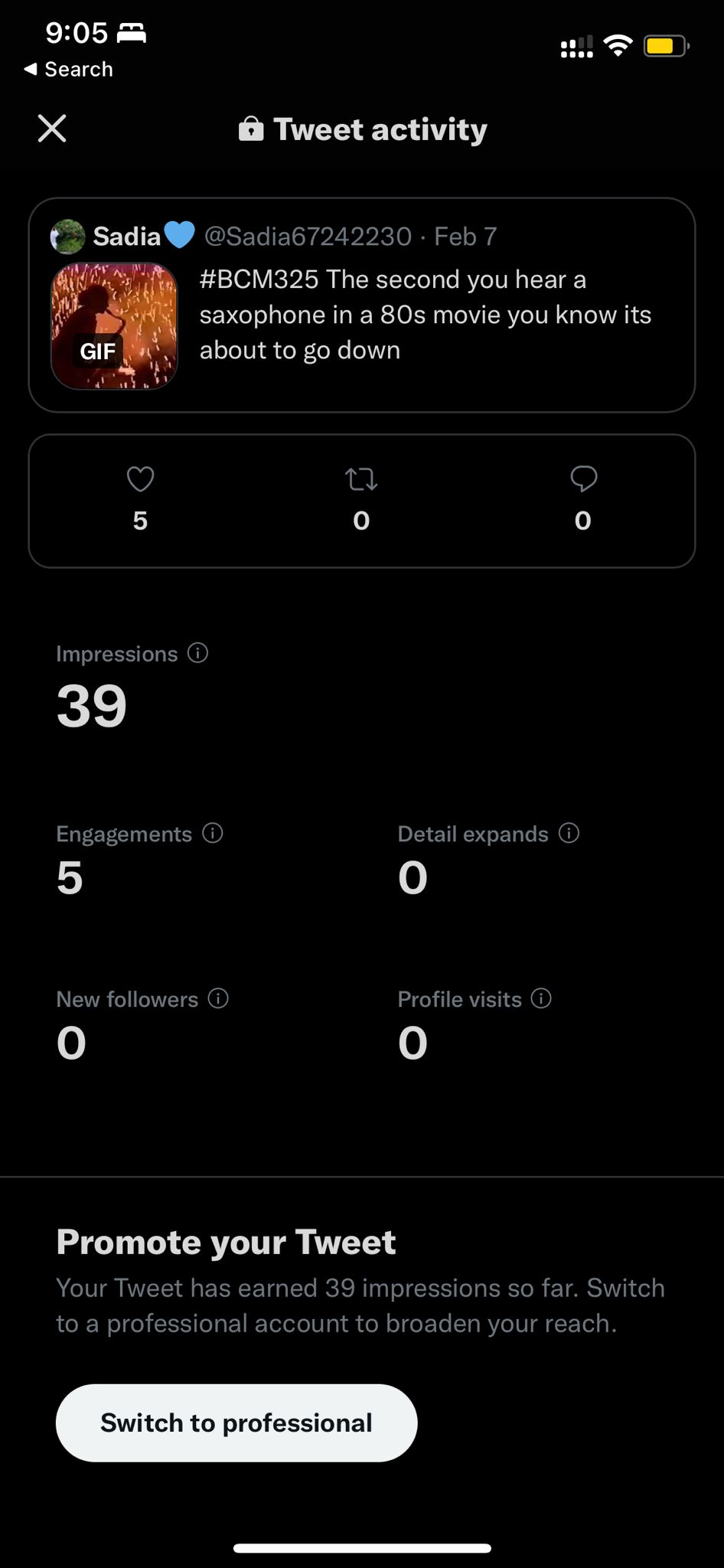Screen dimensions: 724x1568
Task: Open Profile visits info icon
Action: 541,998
